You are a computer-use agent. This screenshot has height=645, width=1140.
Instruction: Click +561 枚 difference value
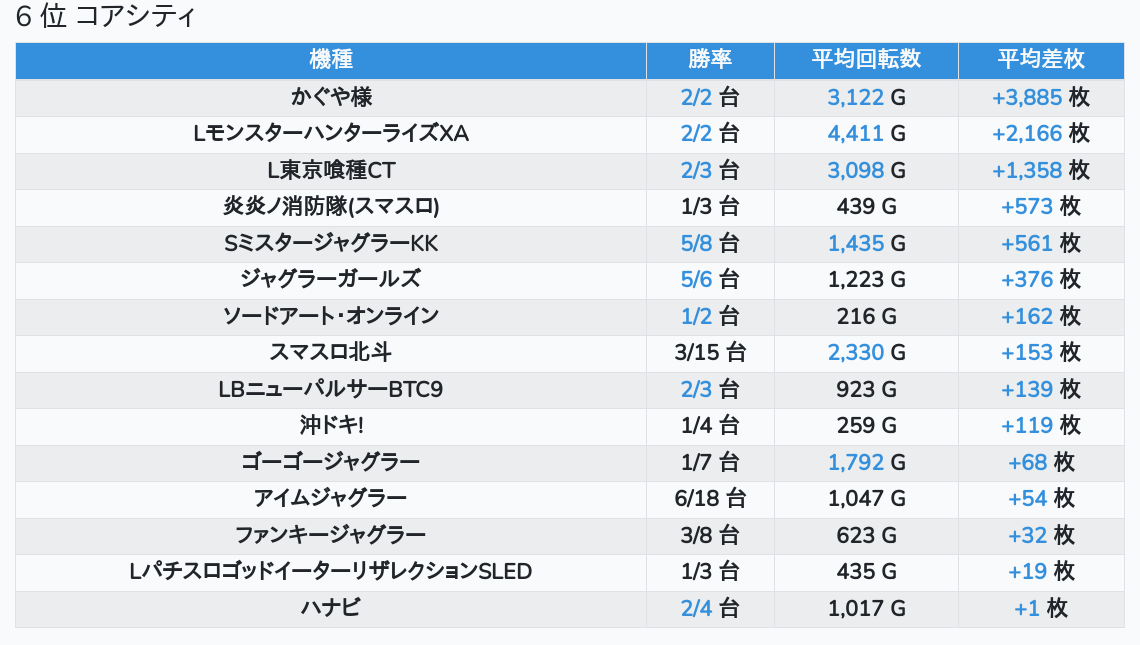click(x=1040, y=243)
